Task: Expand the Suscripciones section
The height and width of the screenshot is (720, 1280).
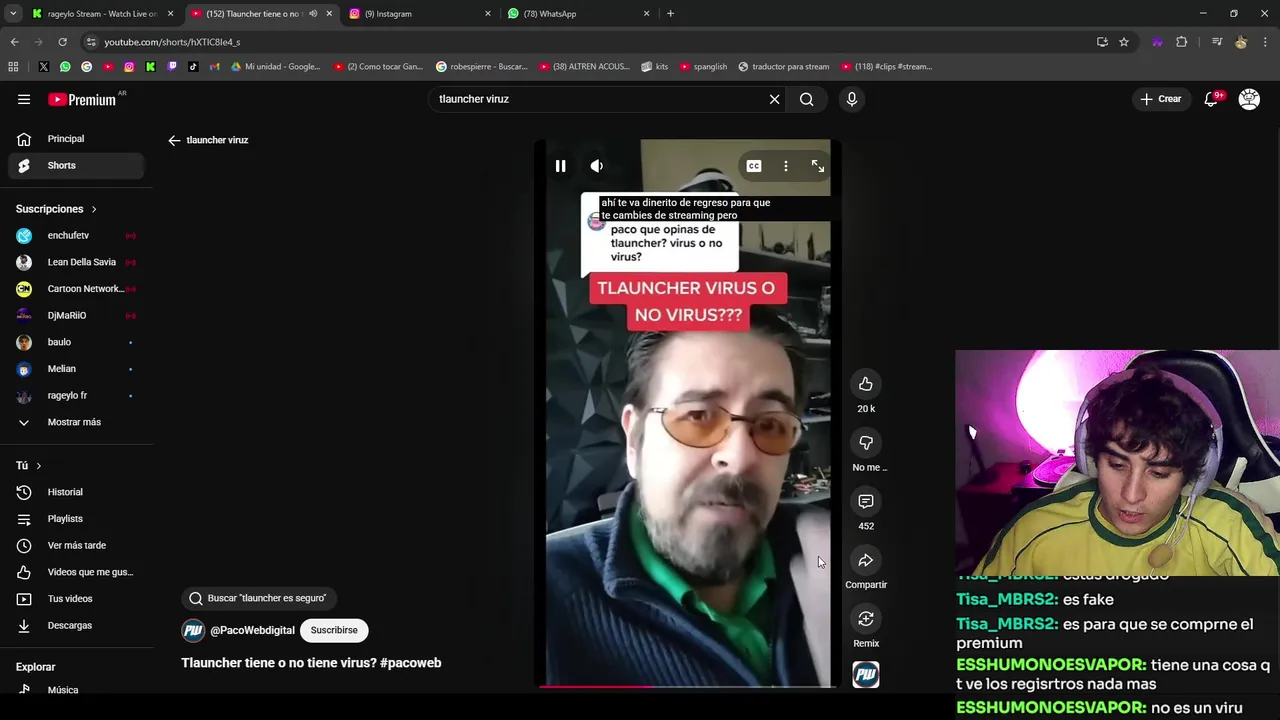Action: pos(56,209)
